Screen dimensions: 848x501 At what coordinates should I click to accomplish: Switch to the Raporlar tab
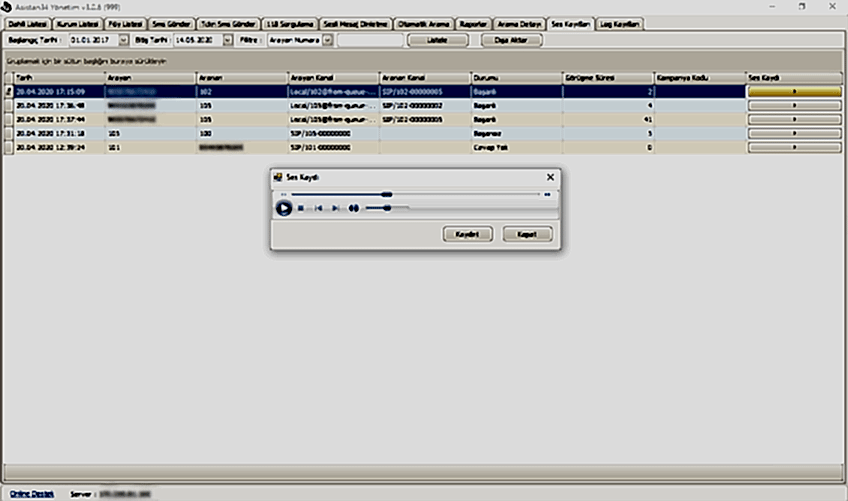(x=473, y=24)
